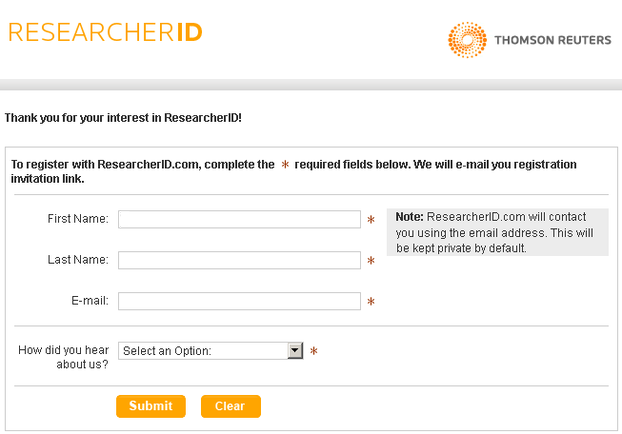Image resolution: width=622 pixels, height=434 pixels.
Task: Focus the First Name text field
Action: 239,219
